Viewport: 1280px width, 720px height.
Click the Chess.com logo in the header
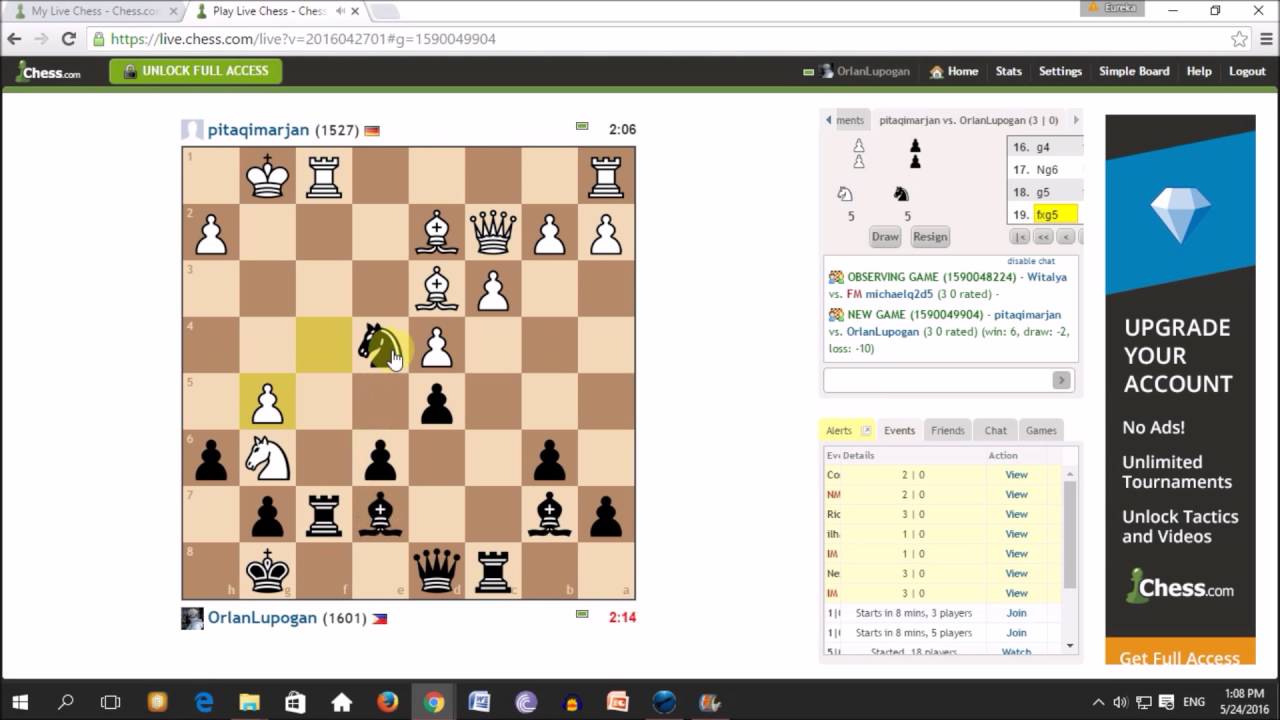tap(48, 72)
